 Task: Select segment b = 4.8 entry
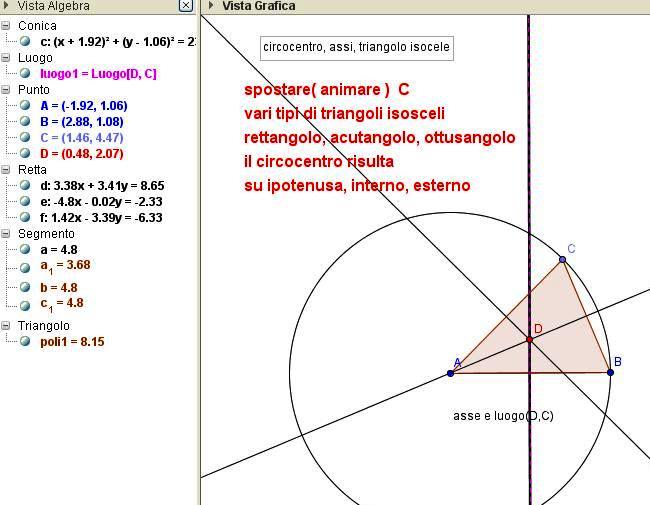59,287
